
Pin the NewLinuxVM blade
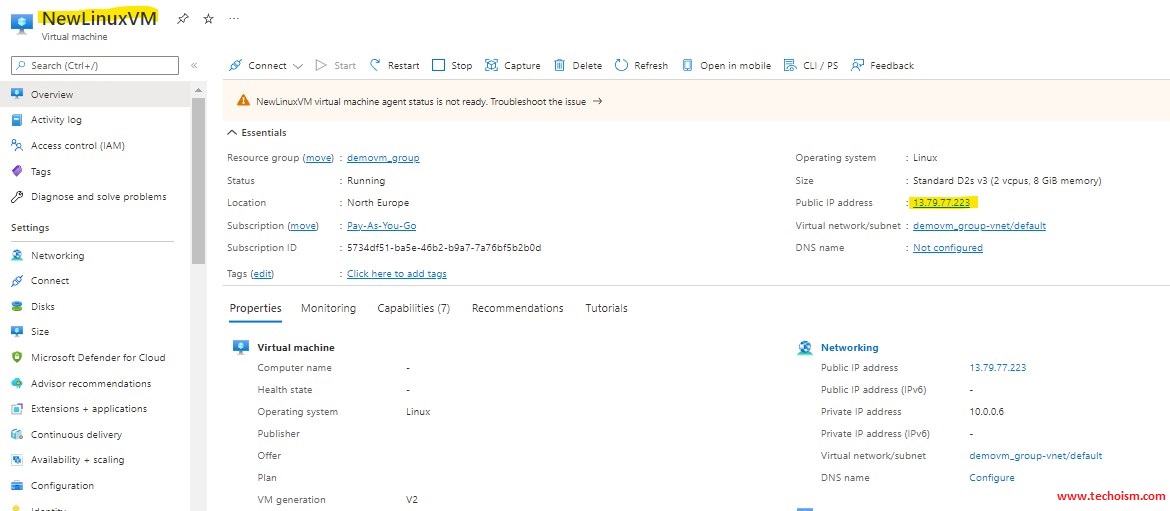(x=183, y=19)
